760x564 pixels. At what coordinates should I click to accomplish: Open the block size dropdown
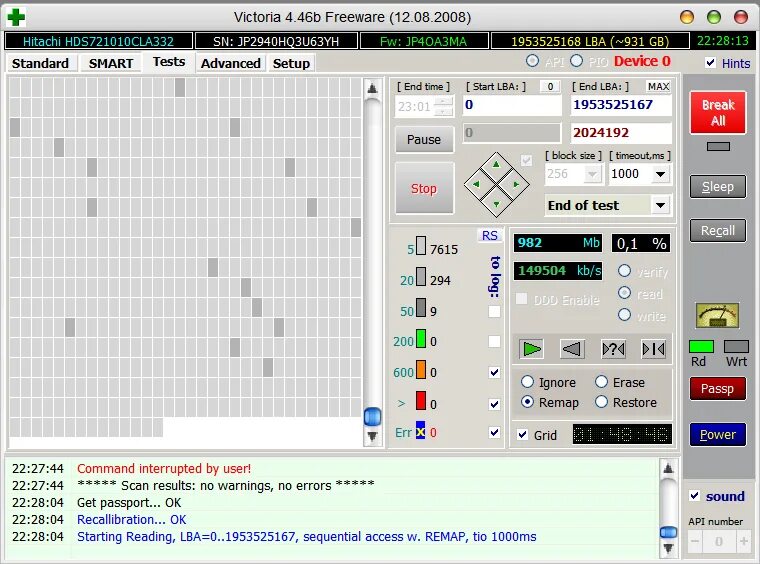pos(592,174)
